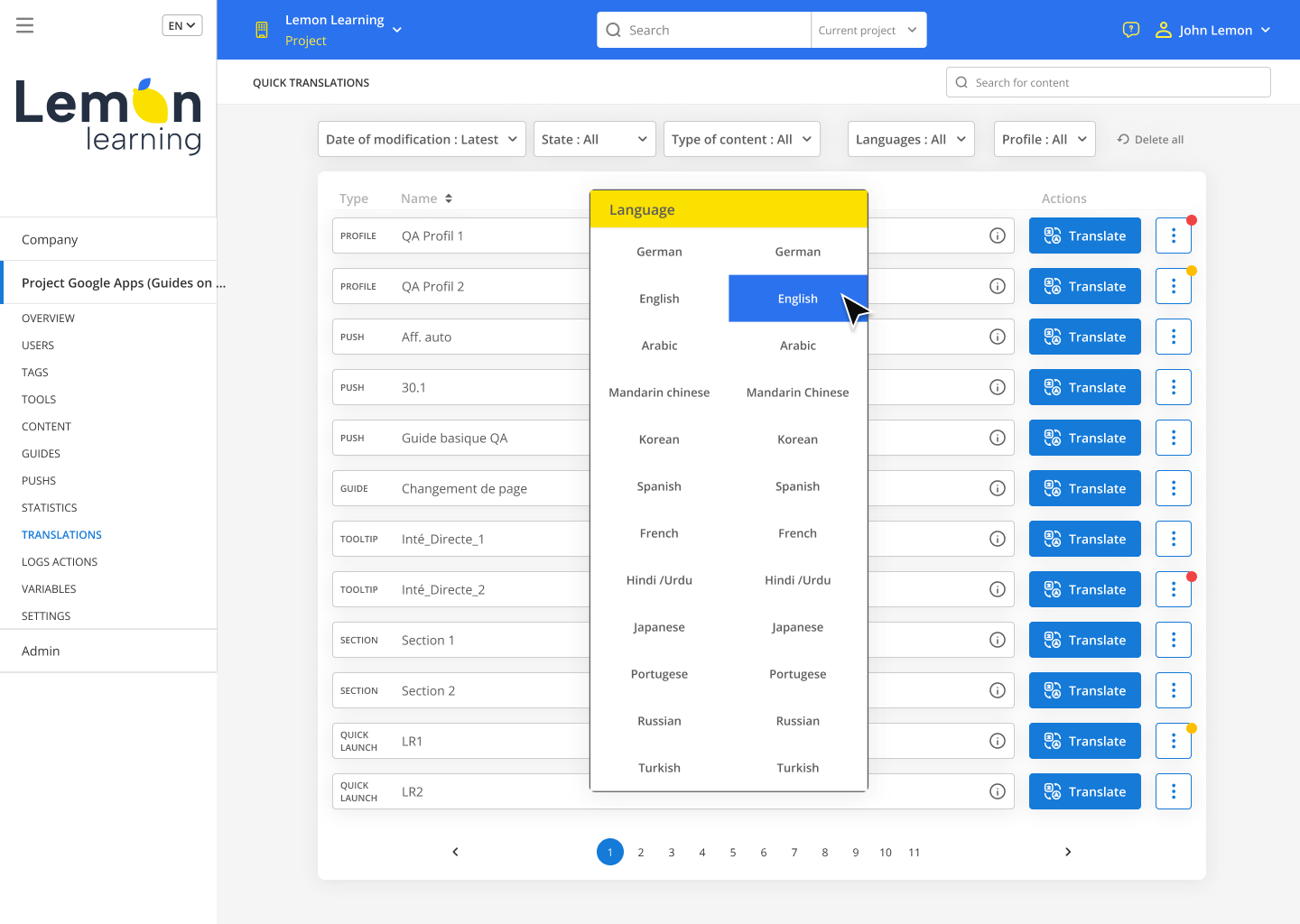This screenshot has width=1300, height=924.
Task: Click the translate icon on Section 1's Translate button
Action: click(1051, 640)
